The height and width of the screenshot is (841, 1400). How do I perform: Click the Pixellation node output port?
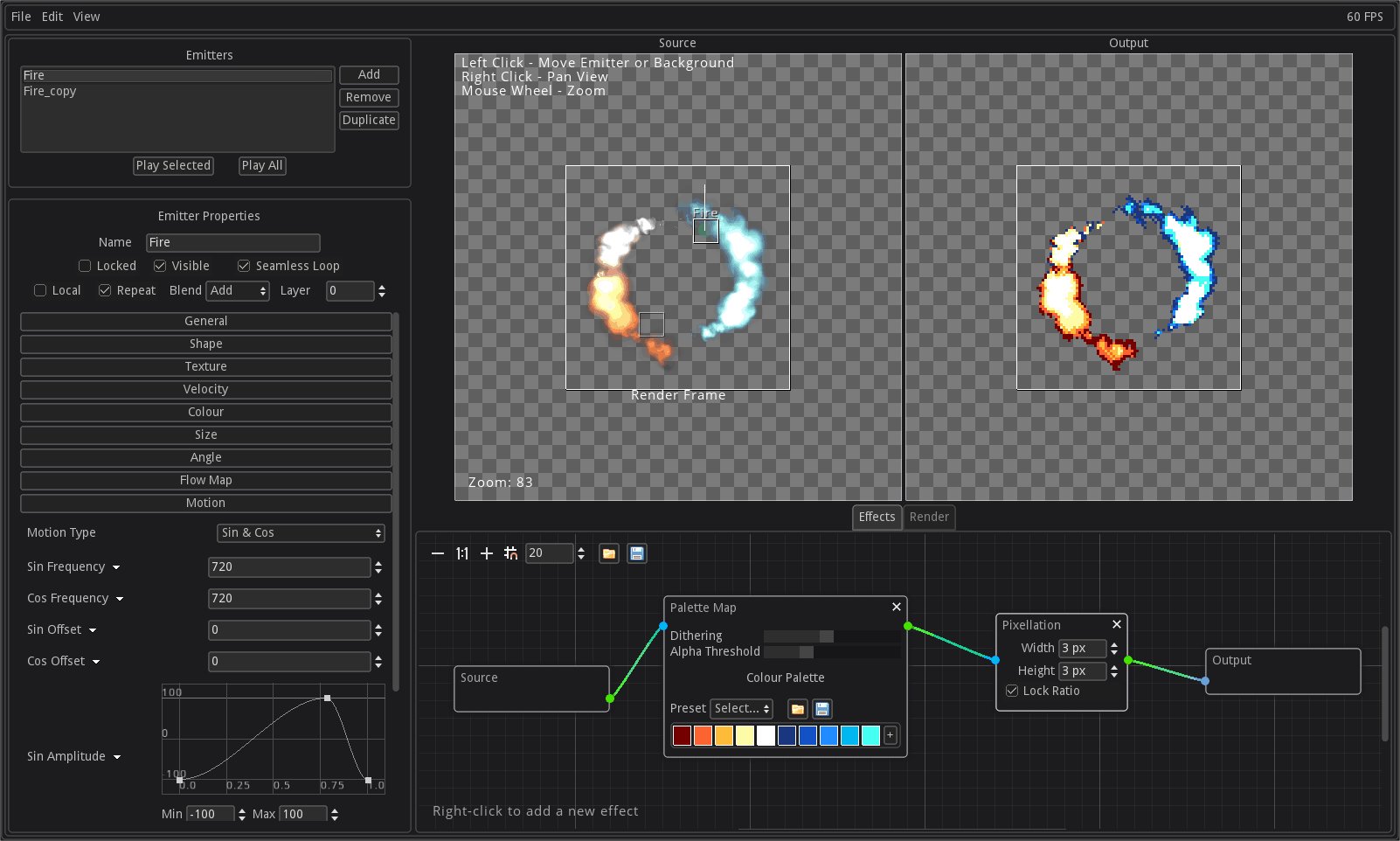[1128, 660]
